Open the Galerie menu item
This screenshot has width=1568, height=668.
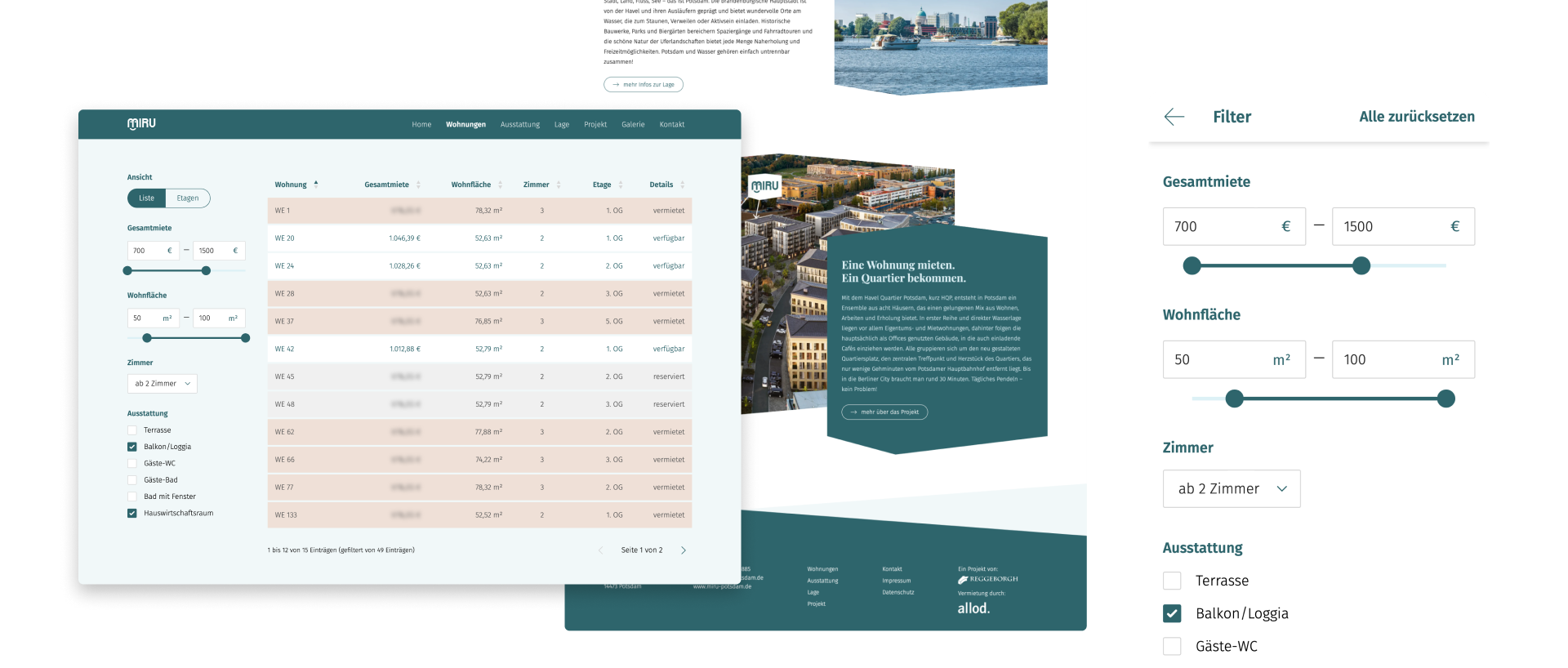pyautogui.click(x=633, y=125)
